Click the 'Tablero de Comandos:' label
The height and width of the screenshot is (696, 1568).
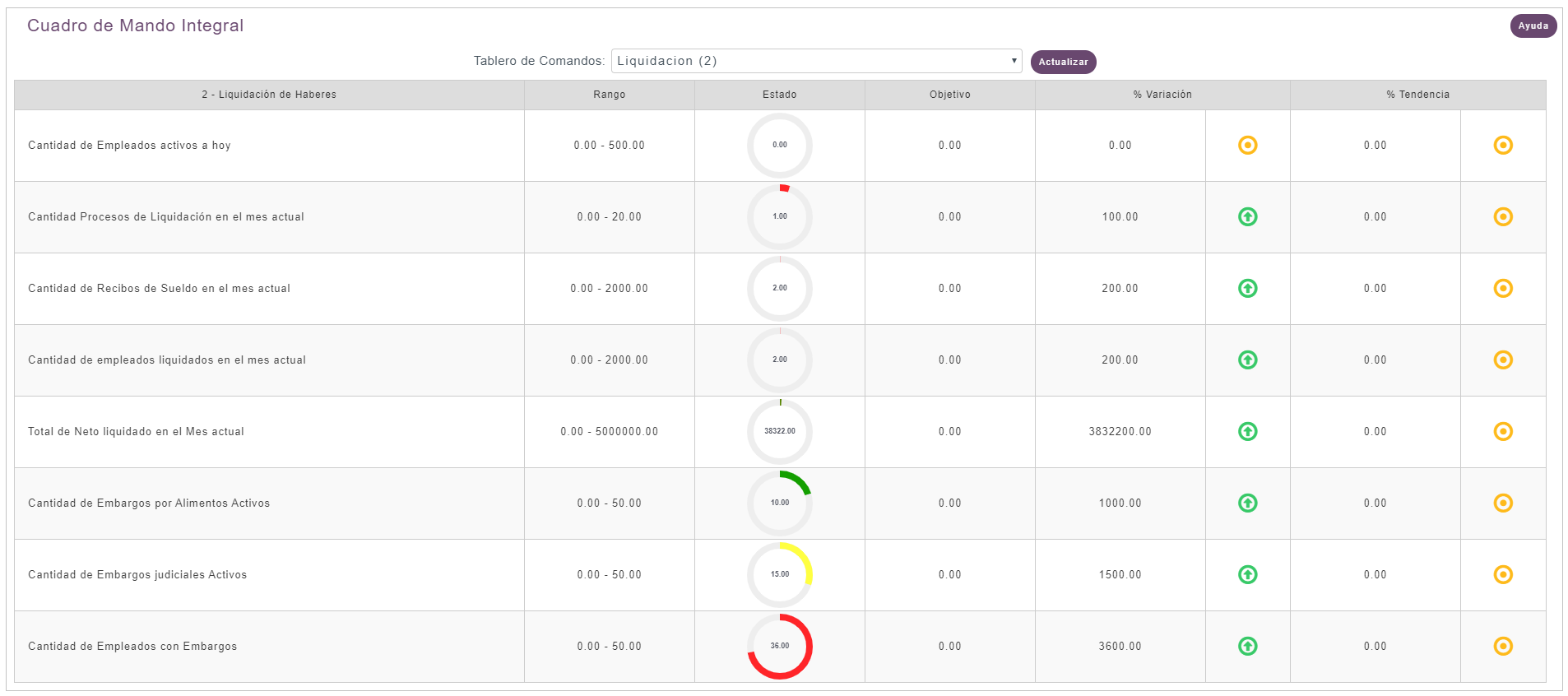tap(539, 61)
